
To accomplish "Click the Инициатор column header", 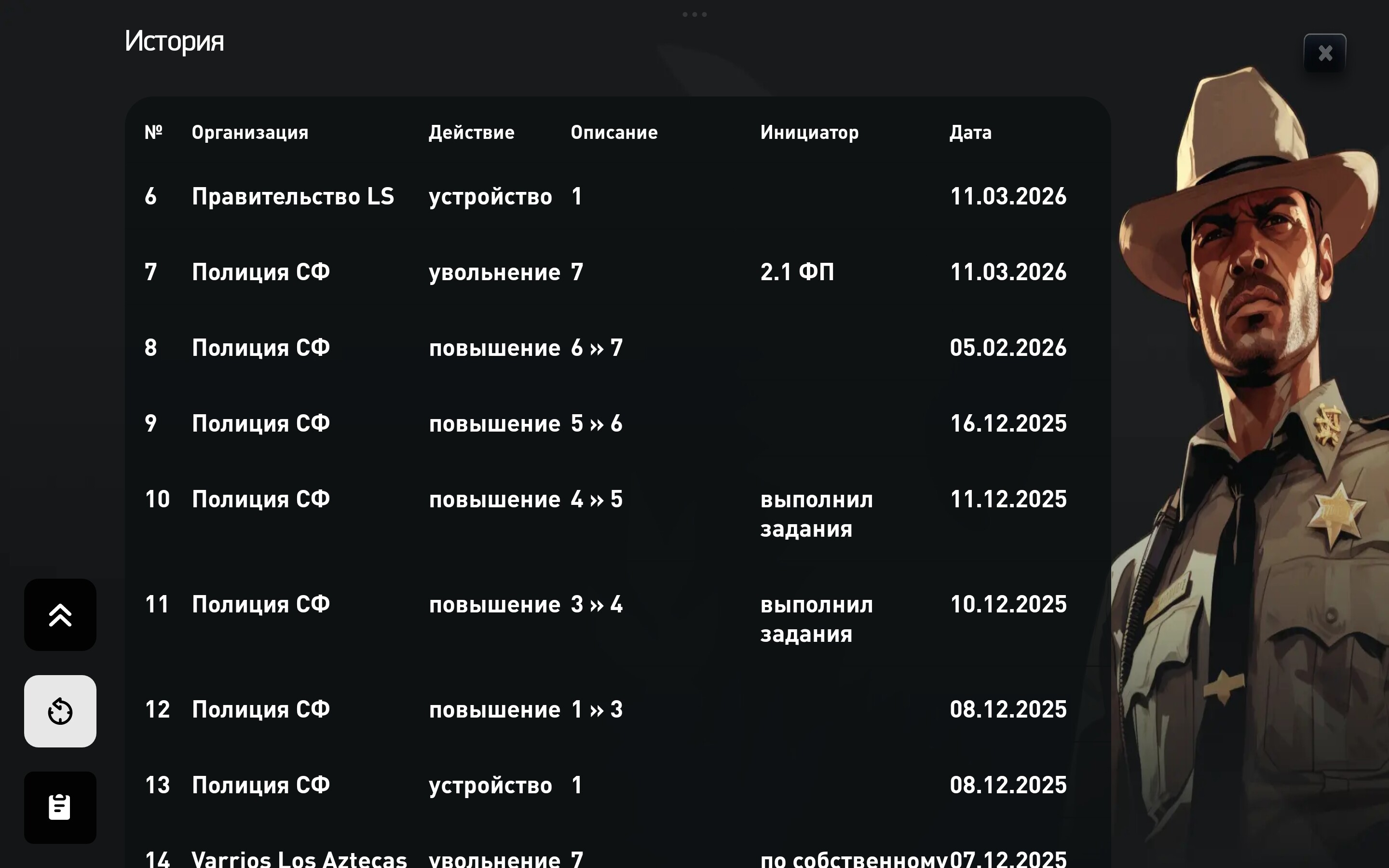I will tap(809, 133).
